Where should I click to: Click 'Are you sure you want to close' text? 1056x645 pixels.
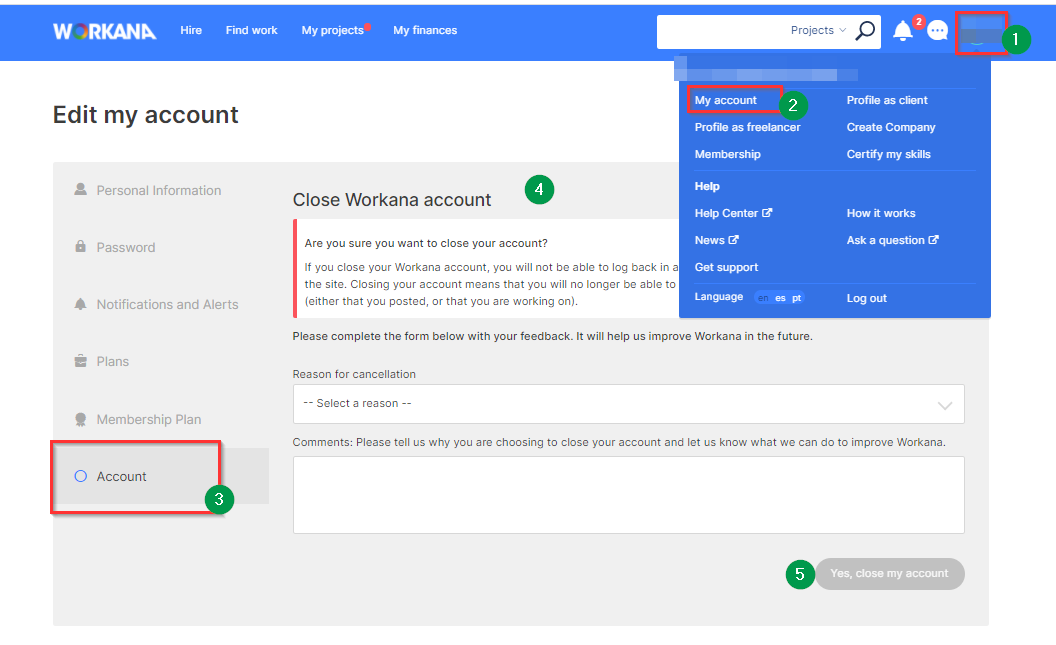pos(426,243)
